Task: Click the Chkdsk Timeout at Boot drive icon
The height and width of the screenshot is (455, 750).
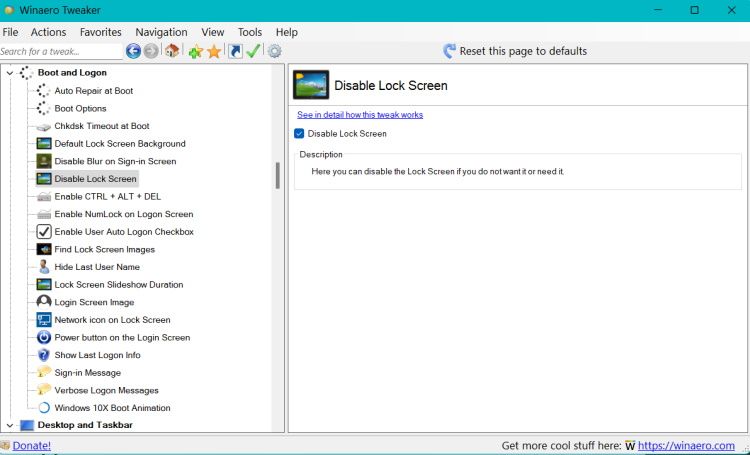Action: click(44, 127)
